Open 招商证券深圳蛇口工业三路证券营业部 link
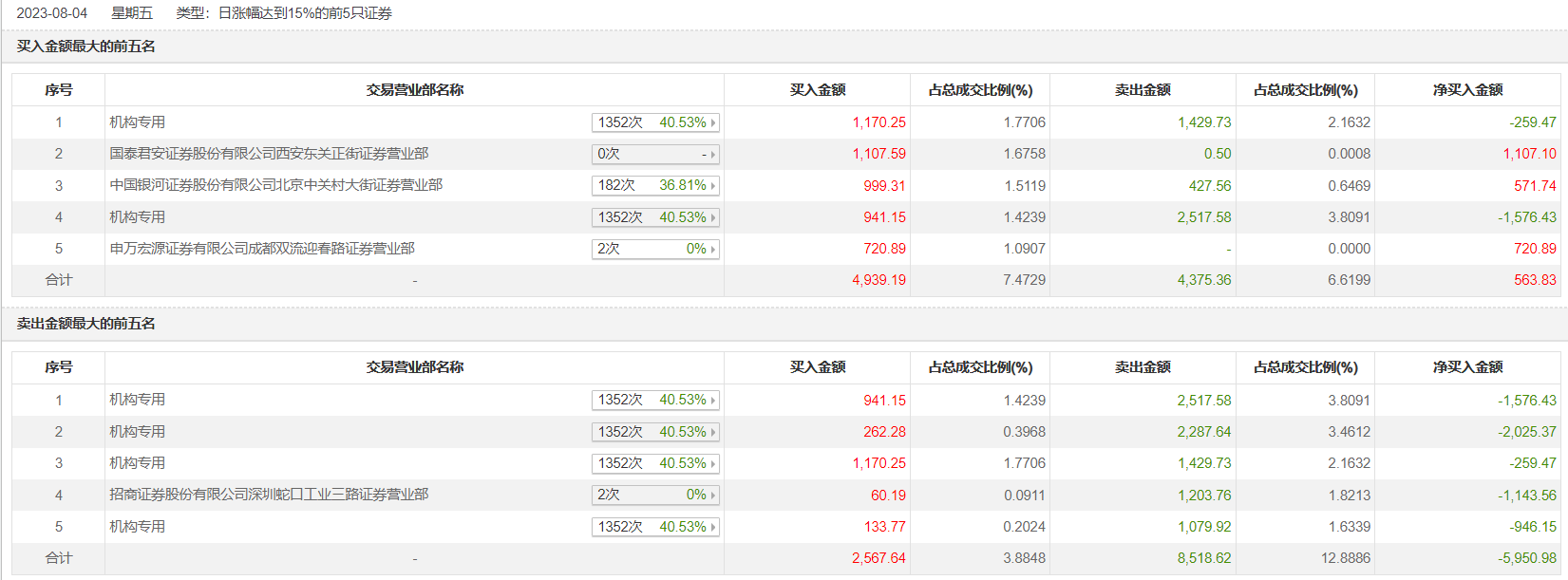 (x=269, y=495)
